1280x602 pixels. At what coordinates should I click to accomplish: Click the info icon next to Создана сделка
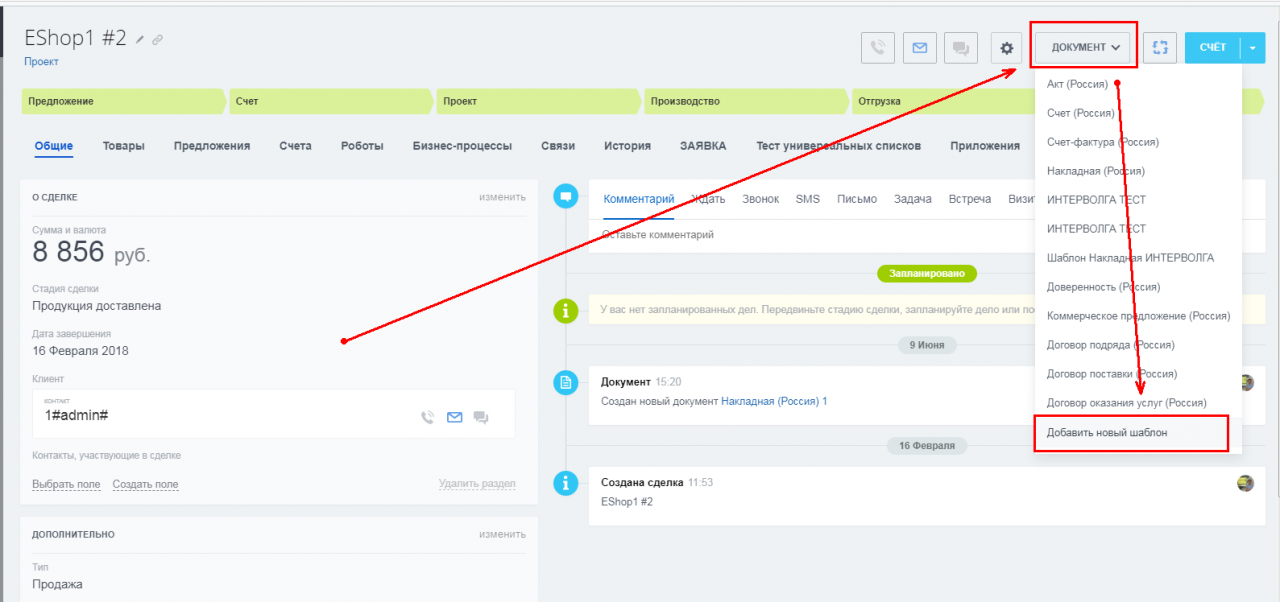coord(566,483)
